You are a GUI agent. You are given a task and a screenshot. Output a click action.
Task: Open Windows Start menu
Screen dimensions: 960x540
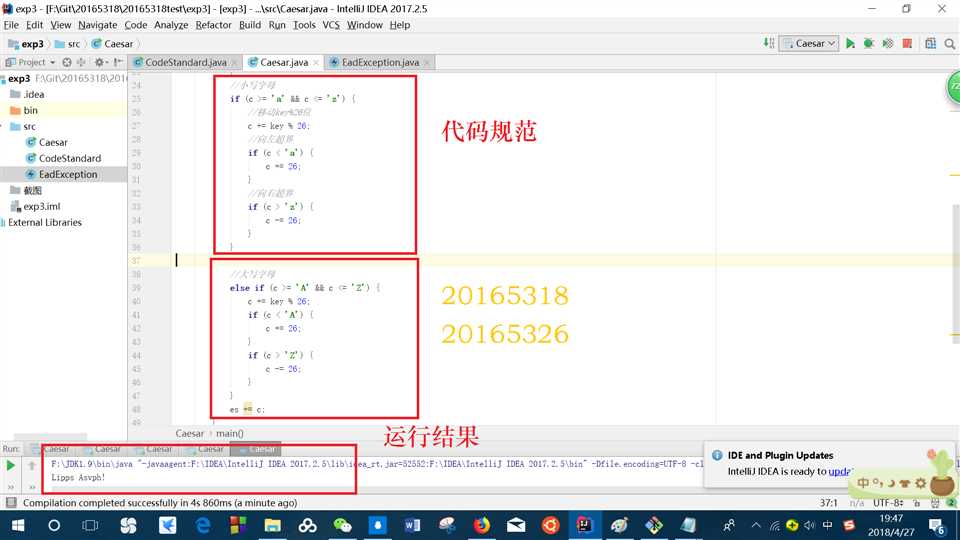[x=18, y=525]
